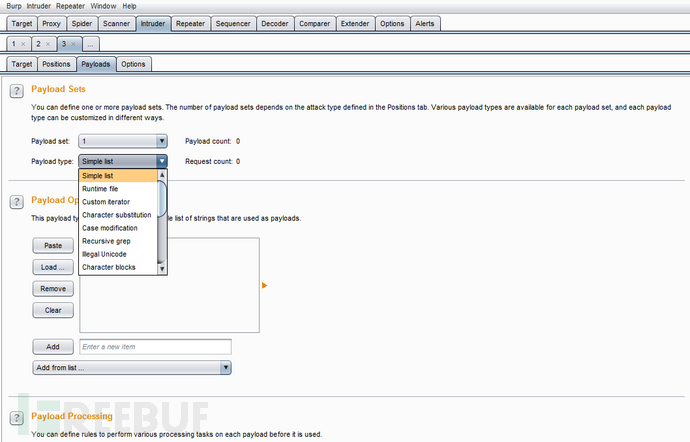Switch to the Proxy tab

[51, 24]
